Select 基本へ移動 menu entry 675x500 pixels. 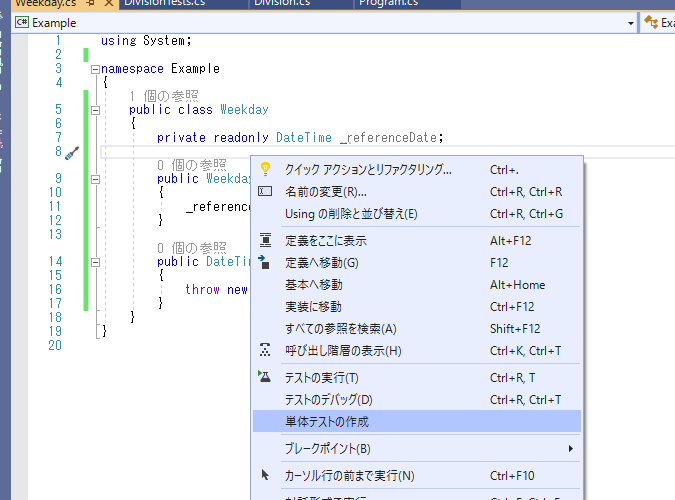[417, 285]
